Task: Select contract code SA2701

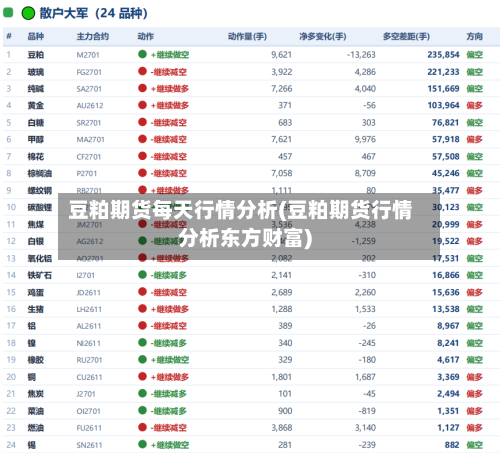Action: [89, 89]
